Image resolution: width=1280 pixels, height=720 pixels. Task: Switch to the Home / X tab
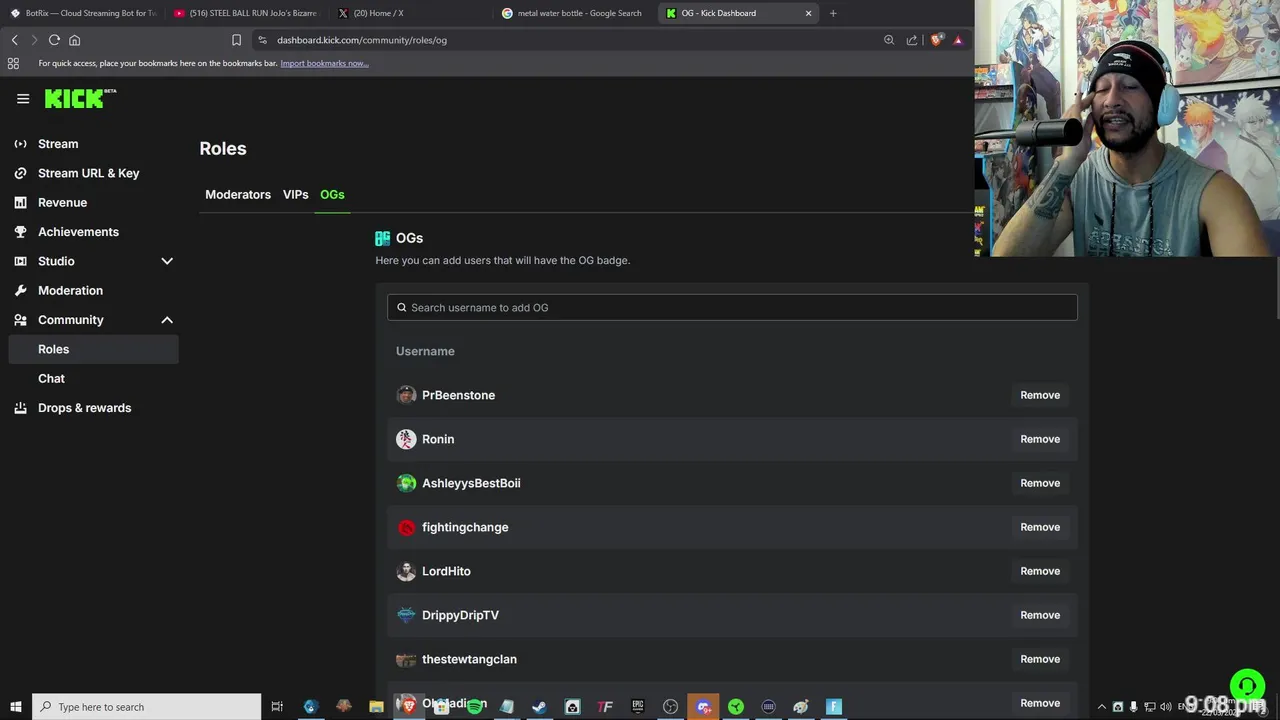[x=410, y=13]
